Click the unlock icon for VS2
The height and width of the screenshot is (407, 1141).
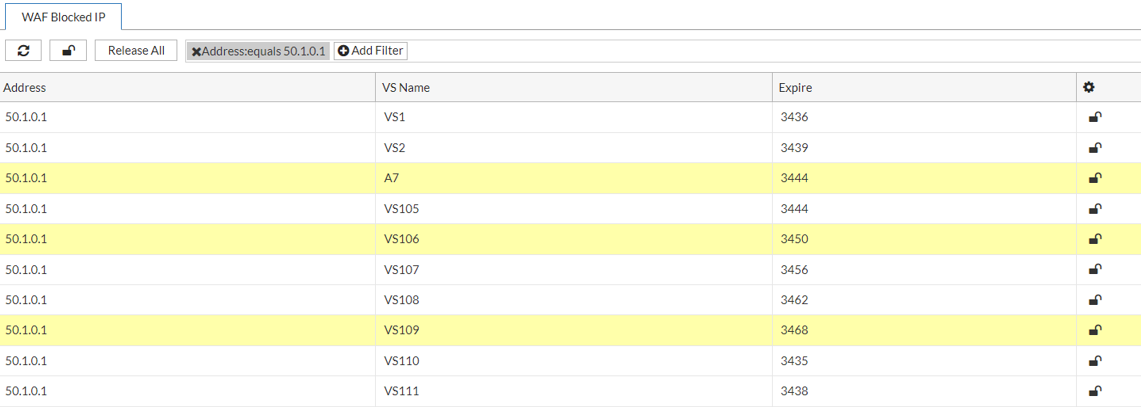click(x=1095, y=148)
